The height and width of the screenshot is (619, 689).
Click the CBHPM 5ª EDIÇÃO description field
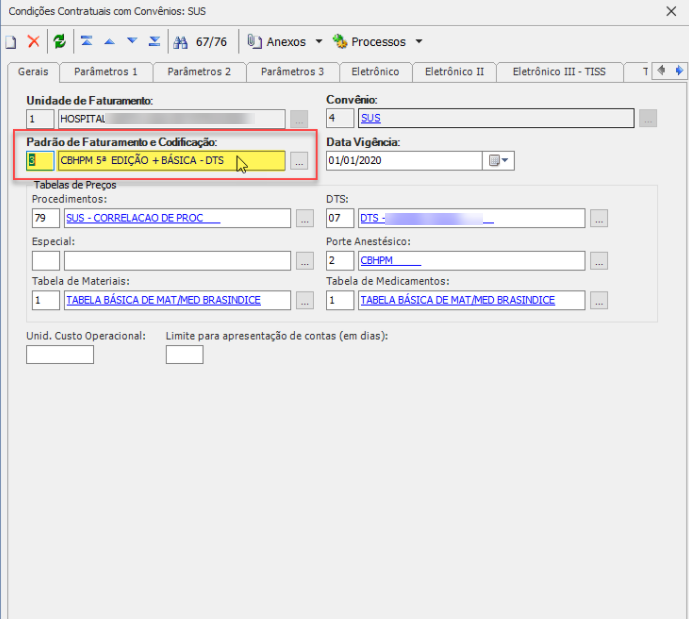tap(171, 161)
